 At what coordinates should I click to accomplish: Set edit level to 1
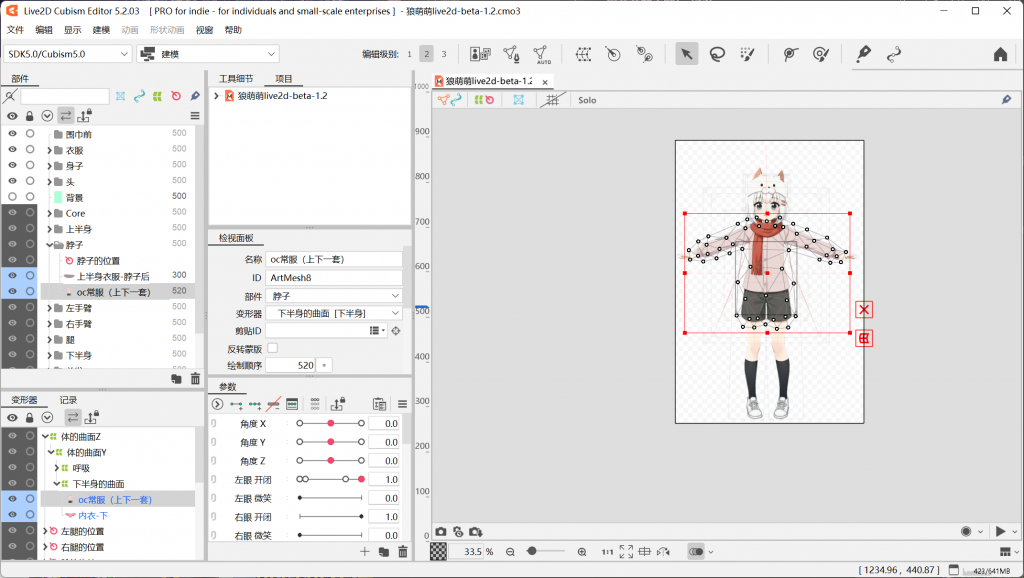click(409, 54)
